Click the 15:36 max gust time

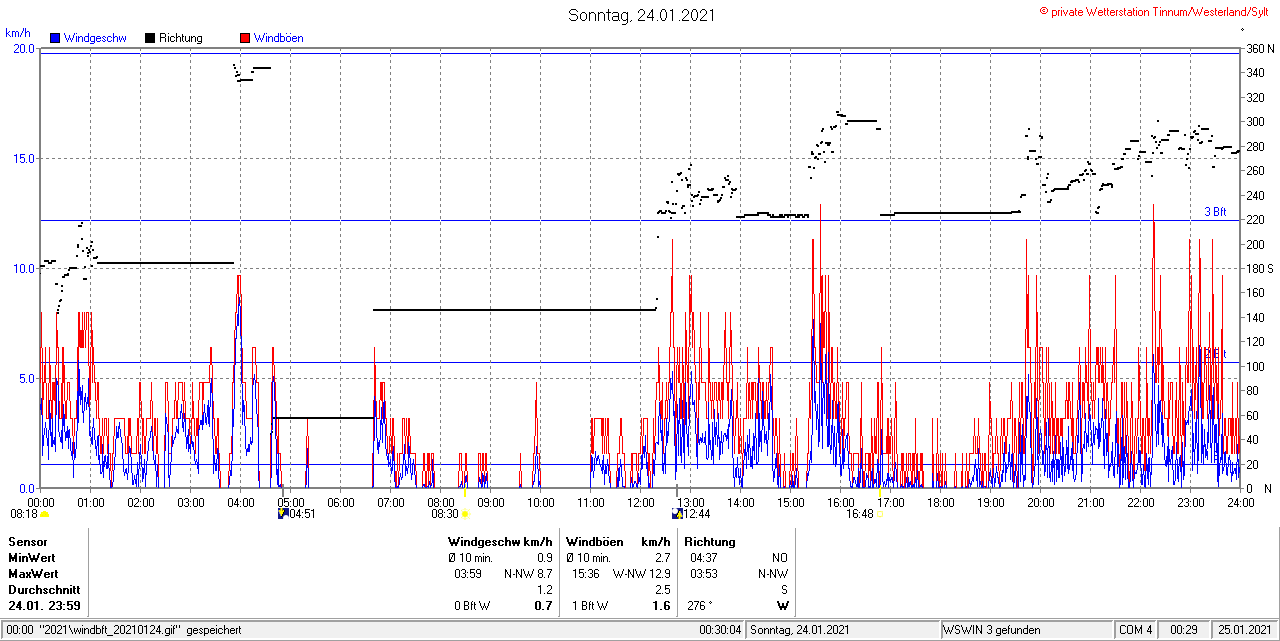coord(587,574)
